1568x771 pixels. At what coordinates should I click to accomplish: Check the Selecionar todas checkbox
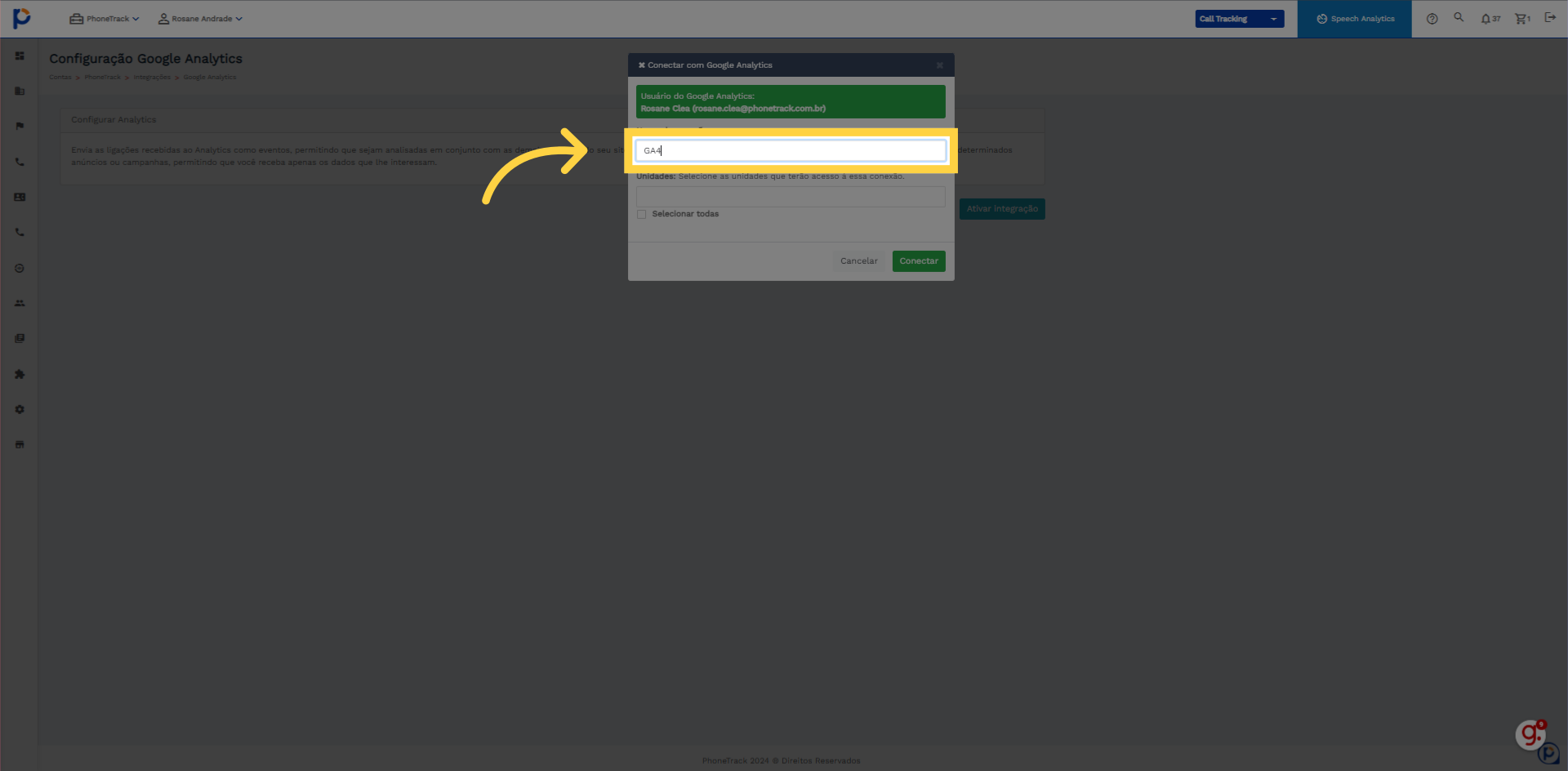coord(642,214)
